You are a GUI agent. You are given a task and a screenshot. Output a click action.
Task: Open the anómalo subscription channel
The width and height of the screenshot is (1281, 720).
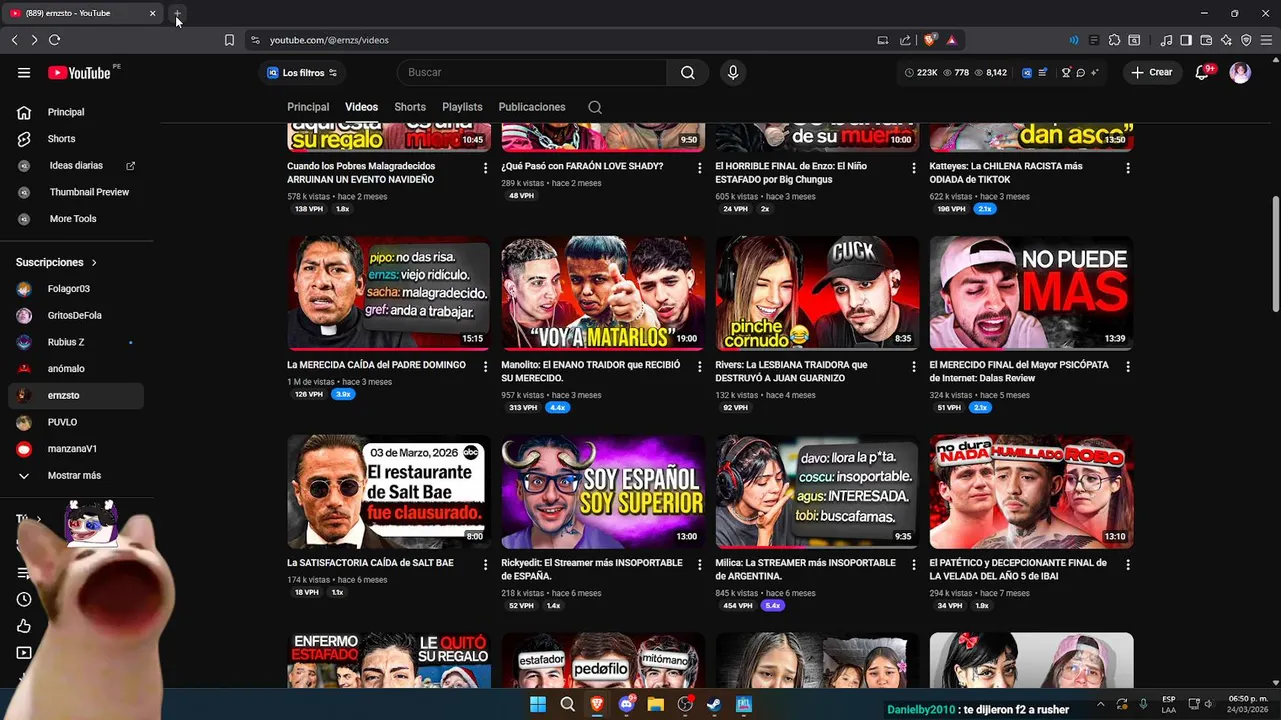(x=76, y=369)
